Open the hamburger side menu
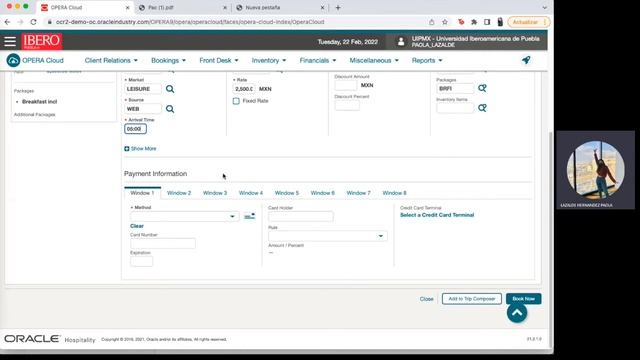Screen dimensions: 640x360 click(x=10, y=41)
